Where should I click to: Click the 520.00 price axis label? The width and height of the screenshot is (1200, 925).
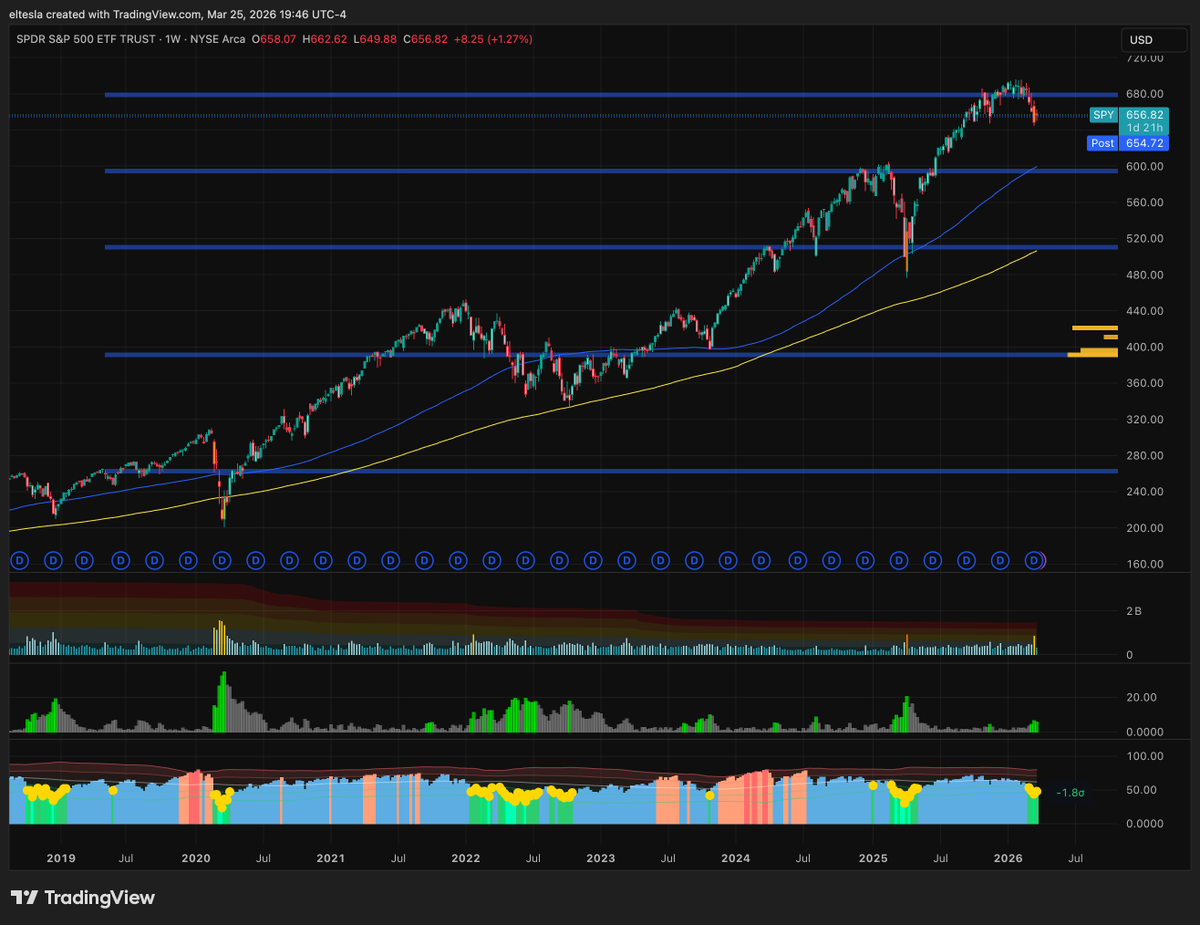(x=1144, y=239)
